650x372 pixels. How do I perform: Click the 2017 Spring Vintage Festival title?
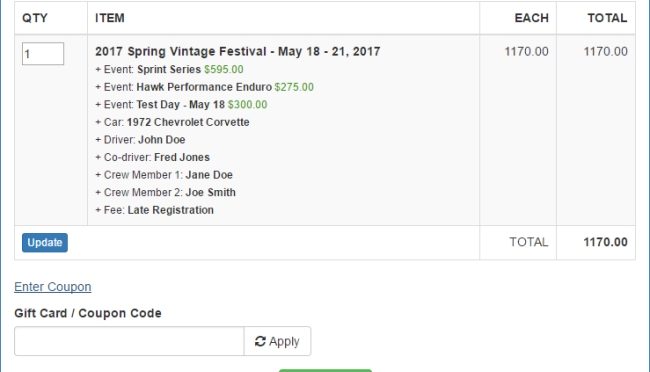(238, 51)
